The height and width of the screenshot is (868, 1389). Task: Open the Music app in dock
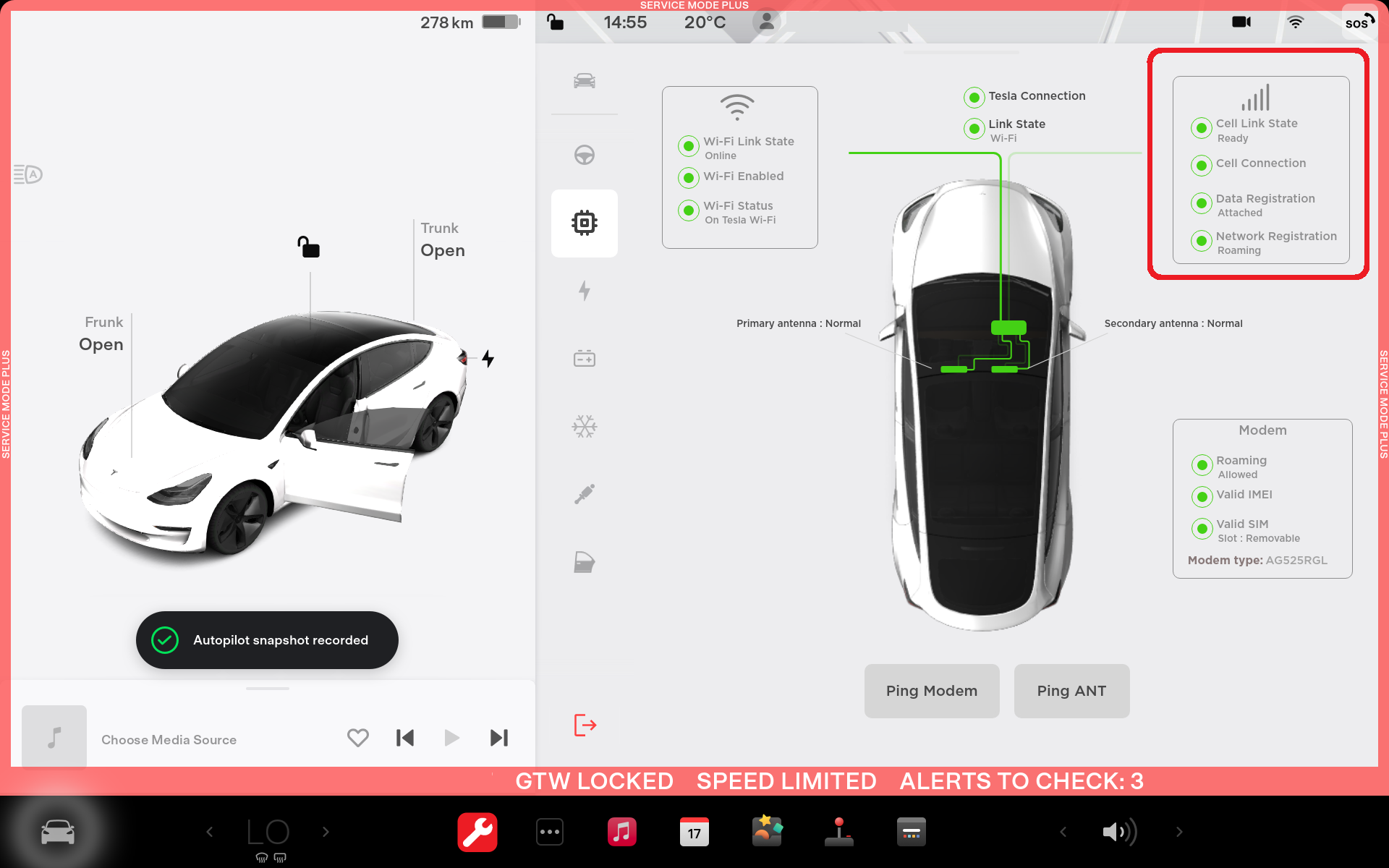pos(621,832)
